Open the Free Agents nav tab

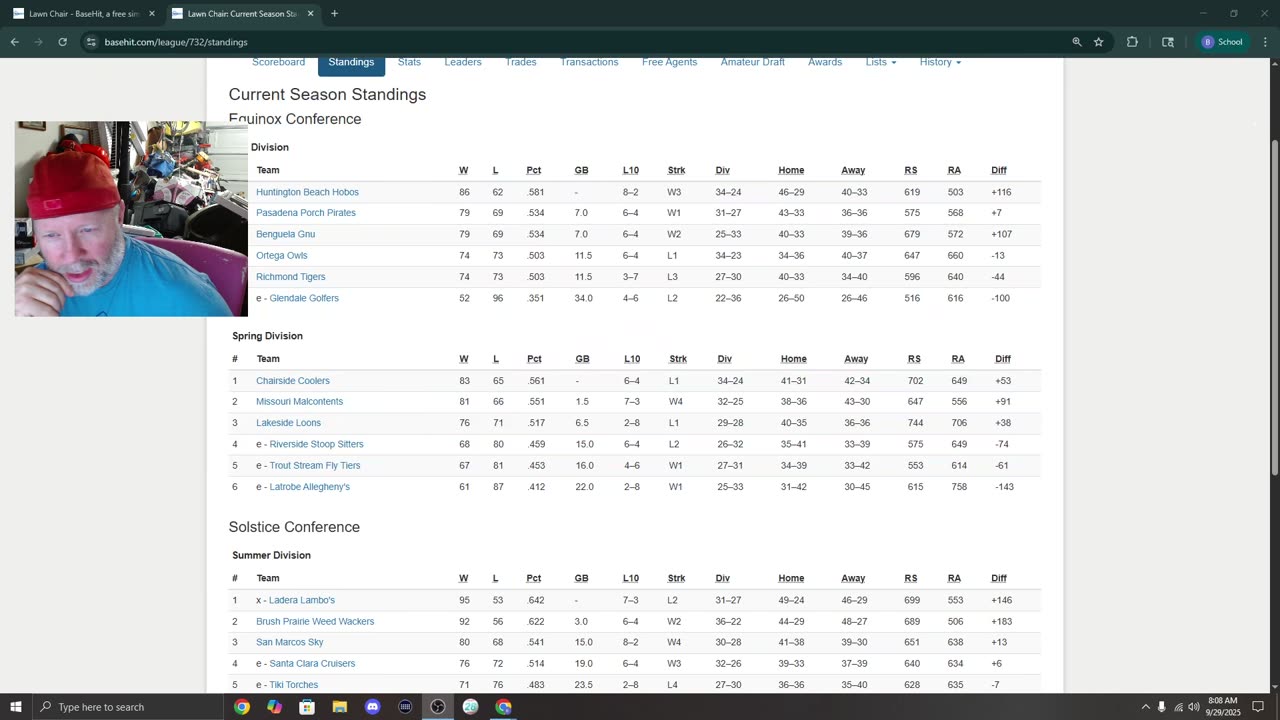click(669, 62)
